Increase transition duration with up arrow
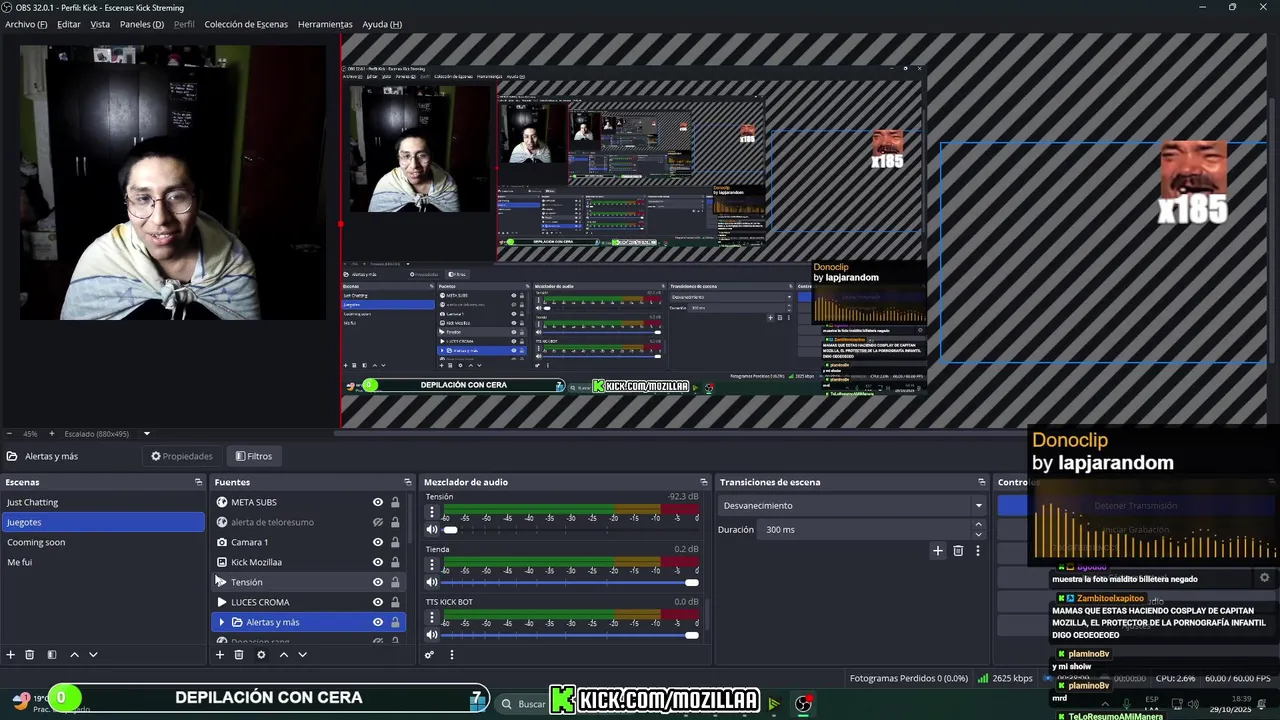 (x=978, y=525)
